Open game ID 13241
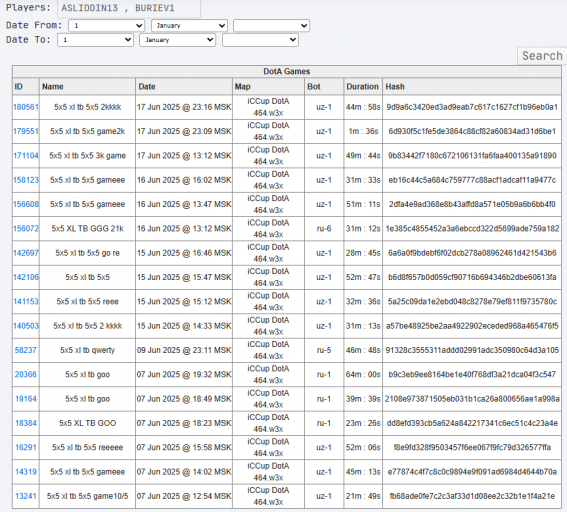 [x=26, y=496]
